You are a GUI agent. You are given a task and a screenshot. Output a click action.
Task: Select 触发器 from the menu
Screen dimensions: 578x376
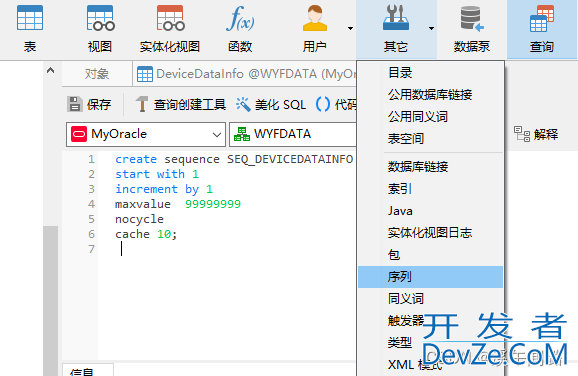[431, 321]
